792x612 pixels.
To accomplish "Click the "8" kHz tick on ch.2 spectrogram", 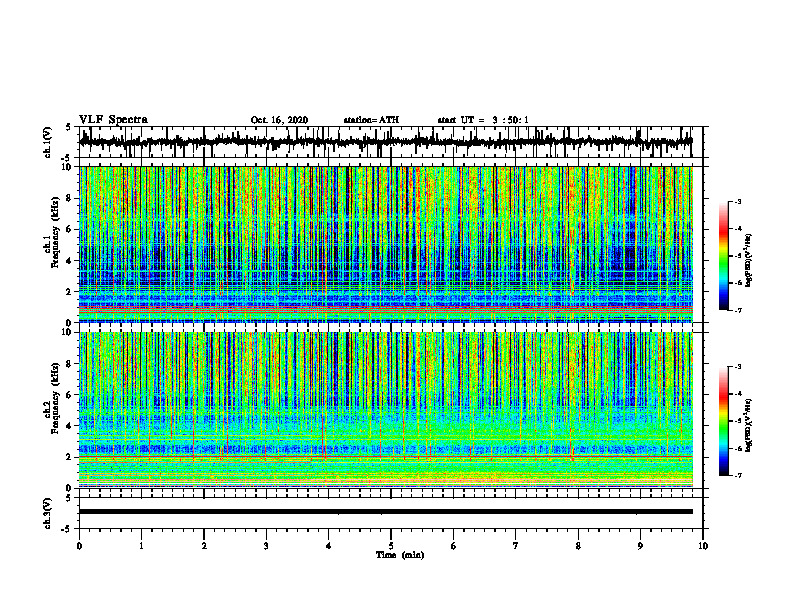I will (x=70, y=364).
